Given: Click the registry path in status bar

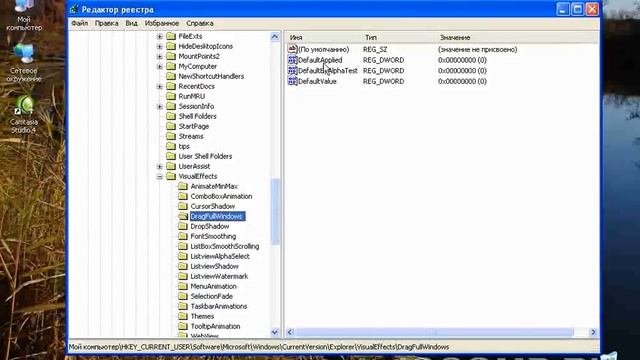Looking at the screenshot, I should tap(259, 347).
